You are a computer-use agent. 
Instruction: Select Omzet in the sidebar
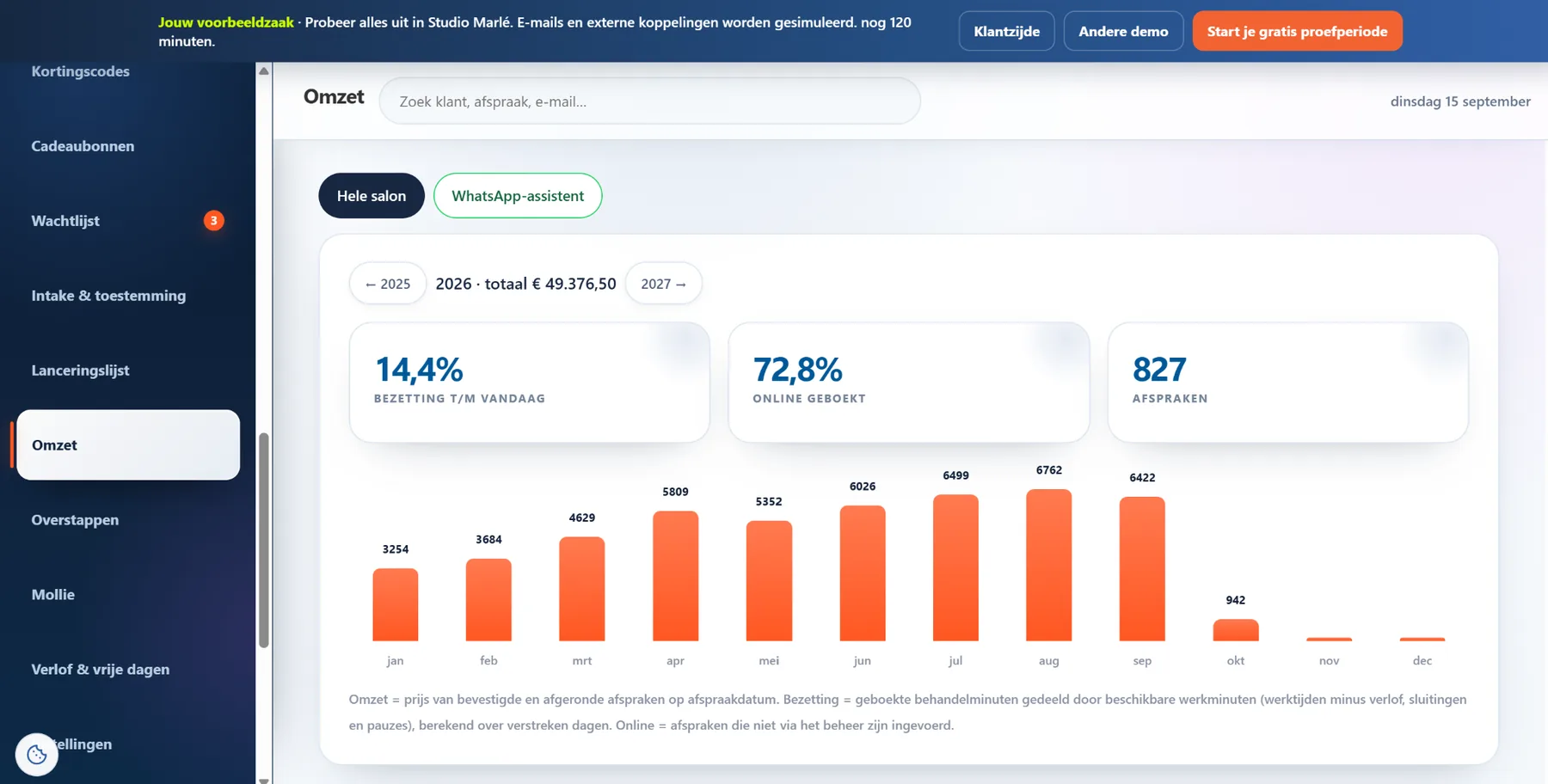128,445
